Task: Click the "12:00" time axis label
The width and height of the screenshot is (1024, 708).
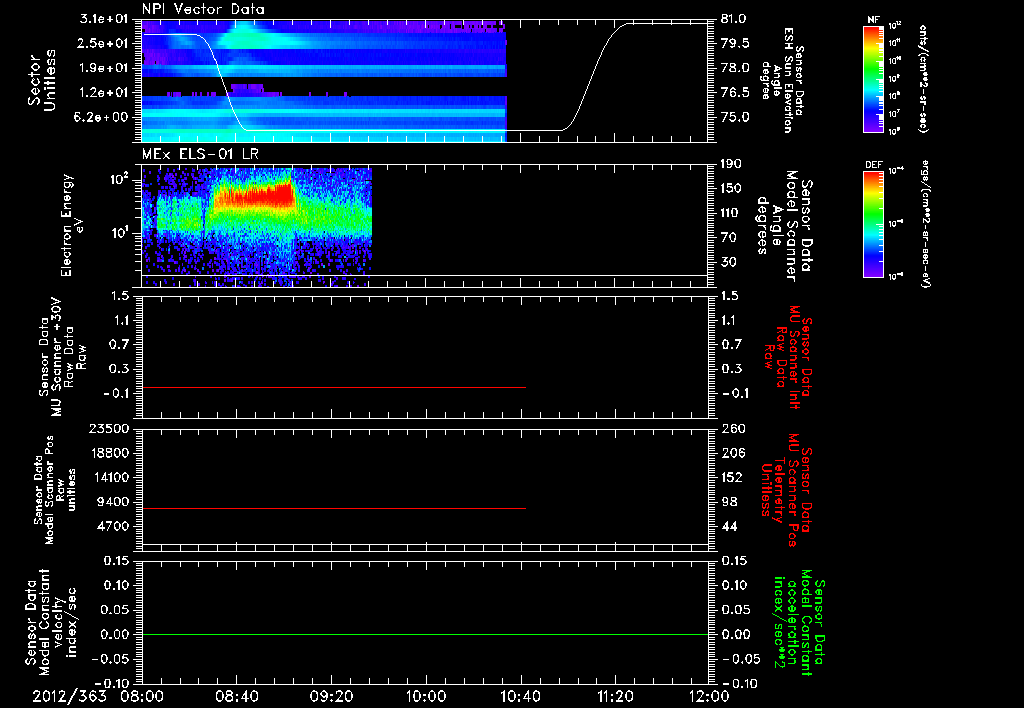Action: [x=707, y=696]
